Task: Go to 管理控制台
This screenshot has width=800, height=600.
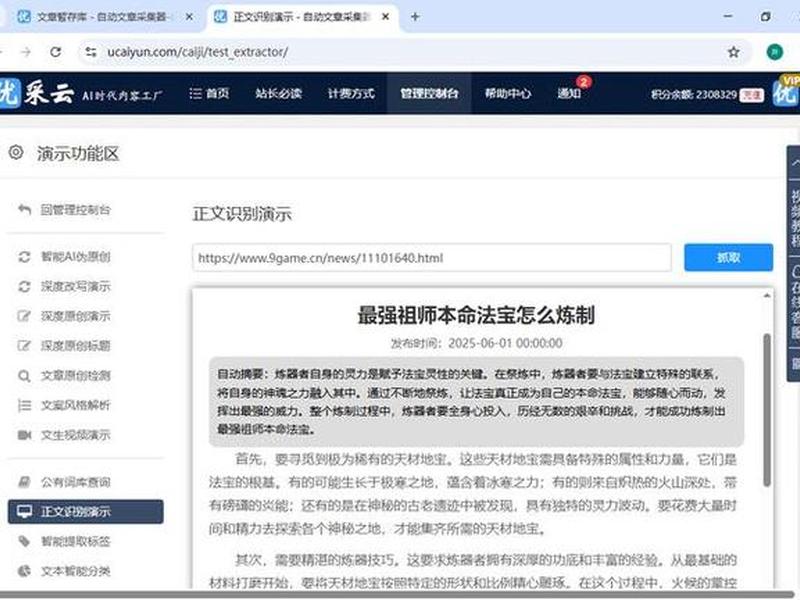Action: tap(429, 93)
